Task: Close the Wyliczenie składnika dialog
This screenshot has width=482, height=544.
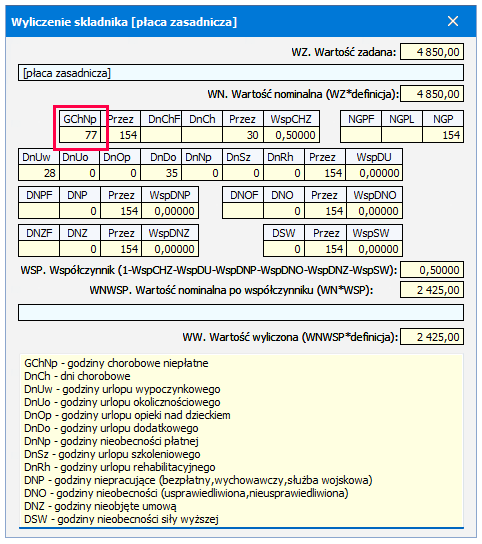Action: (453, 22)
